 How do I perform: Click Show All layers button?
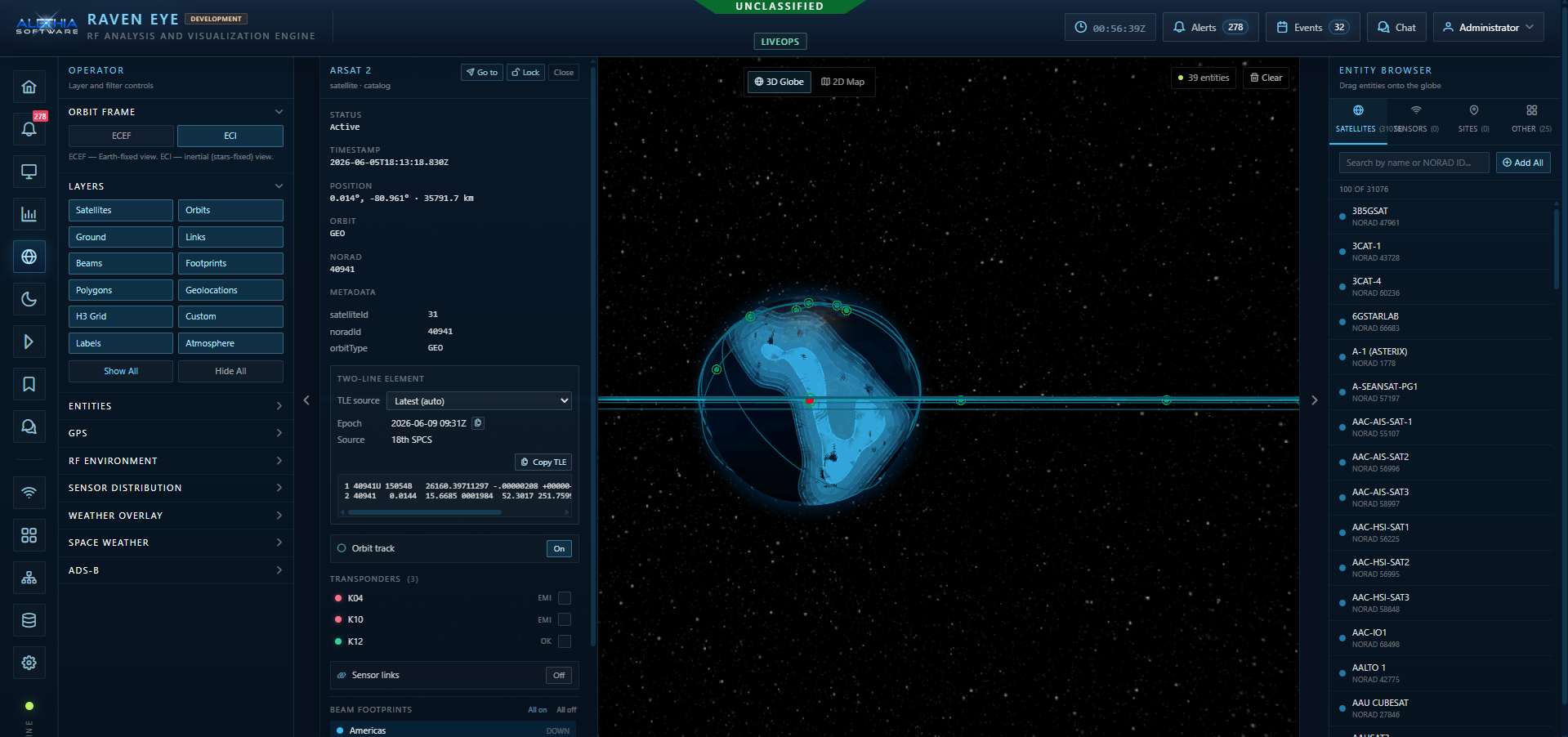click(121, 371)
